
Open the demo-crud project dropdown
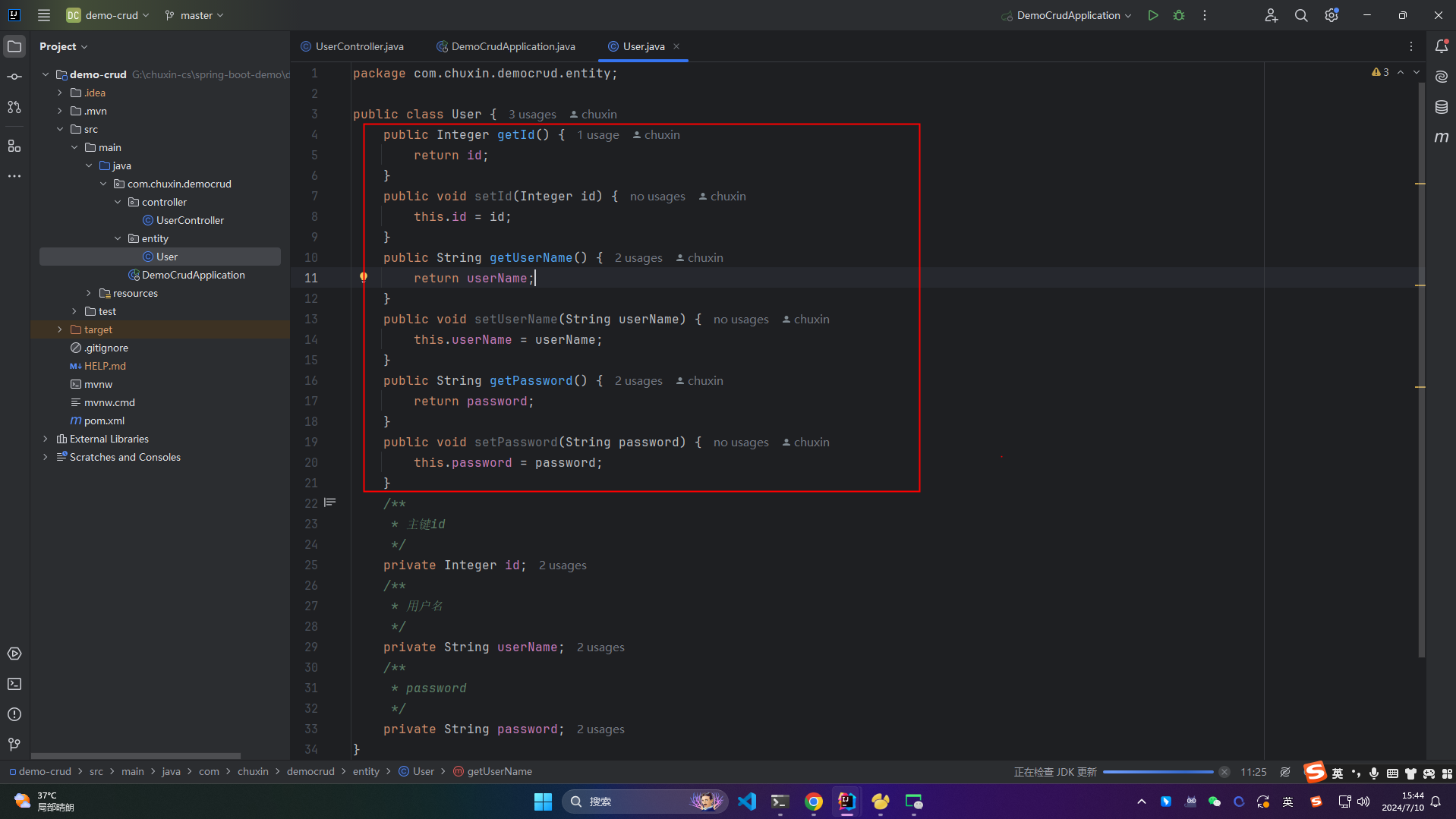click(108, 15)
